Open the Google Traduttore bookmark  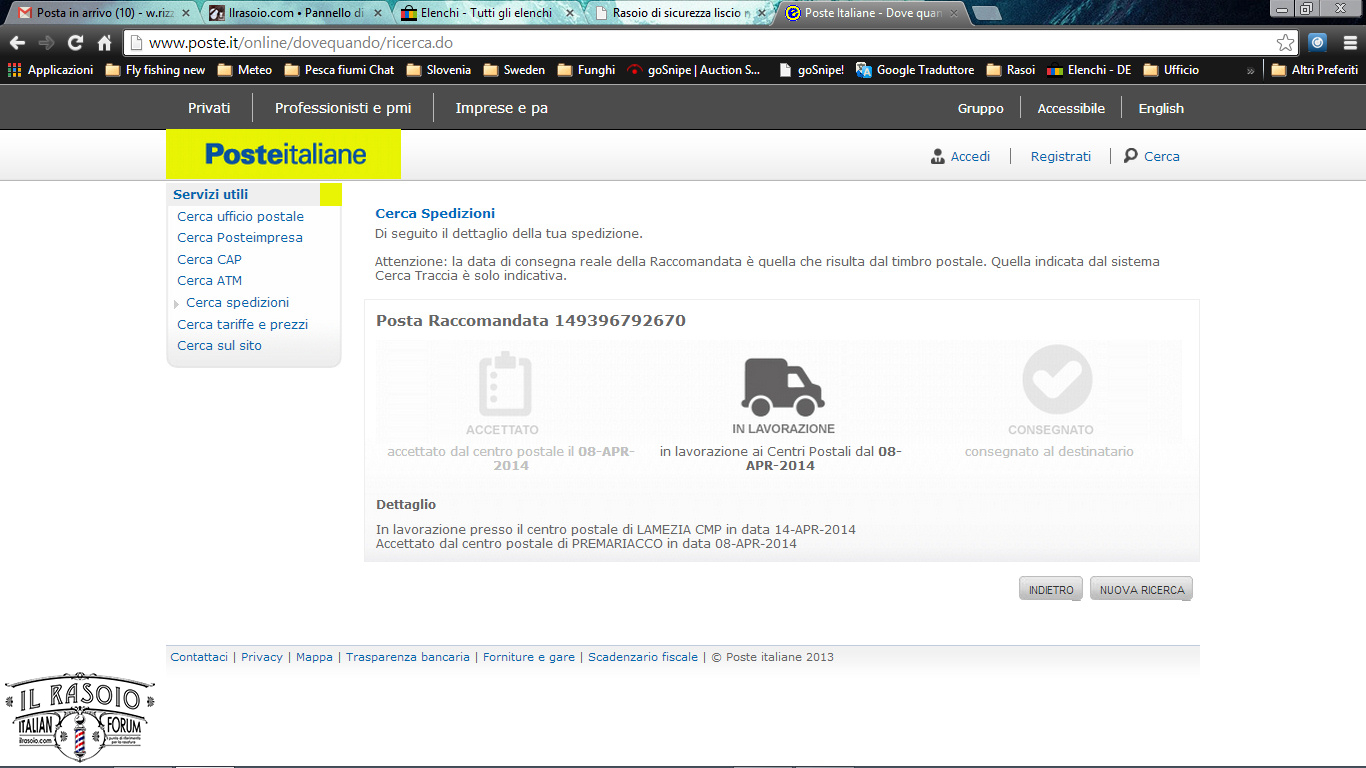click(915, 70)
